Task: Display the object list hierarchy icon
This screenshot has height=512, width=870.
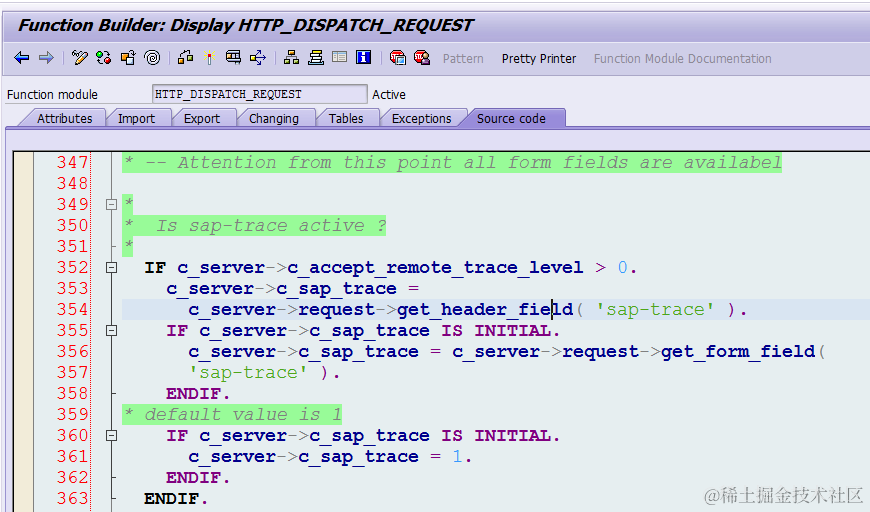Action: pos(291,58)
